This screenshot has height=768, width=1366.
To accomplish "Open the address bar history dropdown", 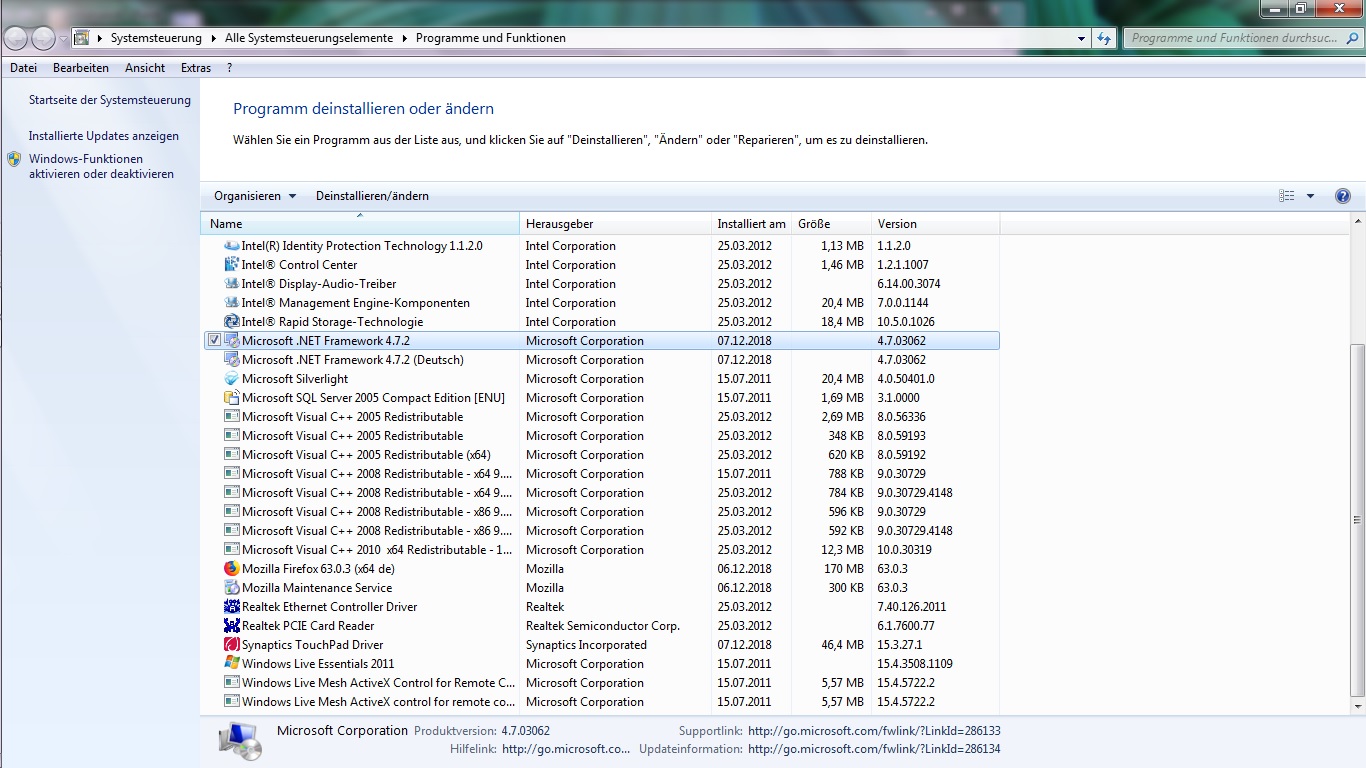I will tap(1082, 38).
